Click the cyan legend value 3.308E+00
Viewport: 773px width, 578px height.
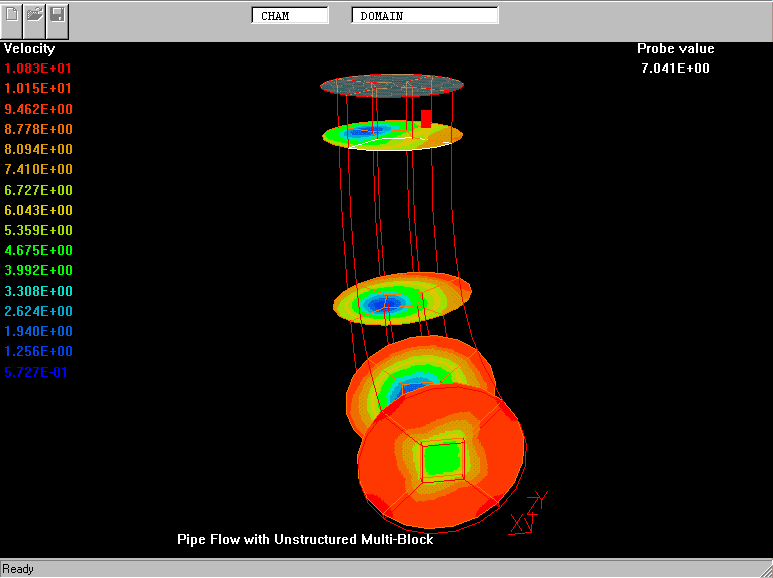click(x=38, y=291)
